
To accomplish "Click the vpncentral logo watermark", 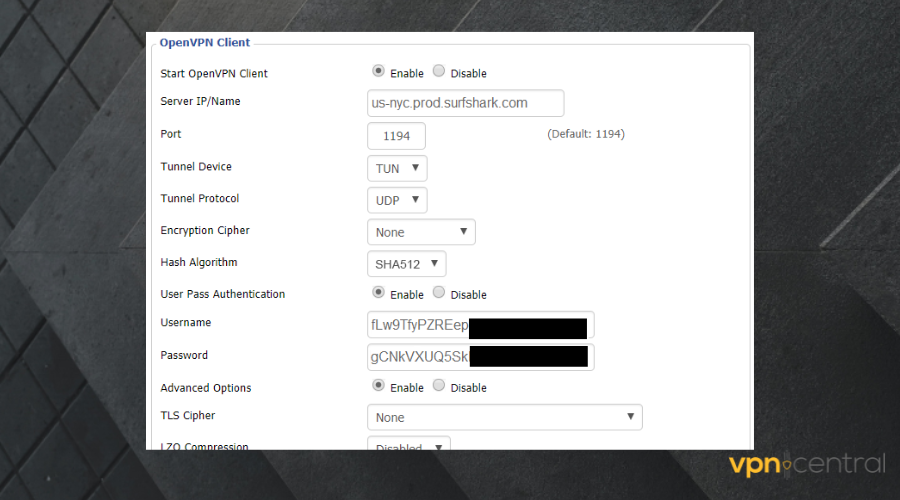I will [x=806, y=465].
